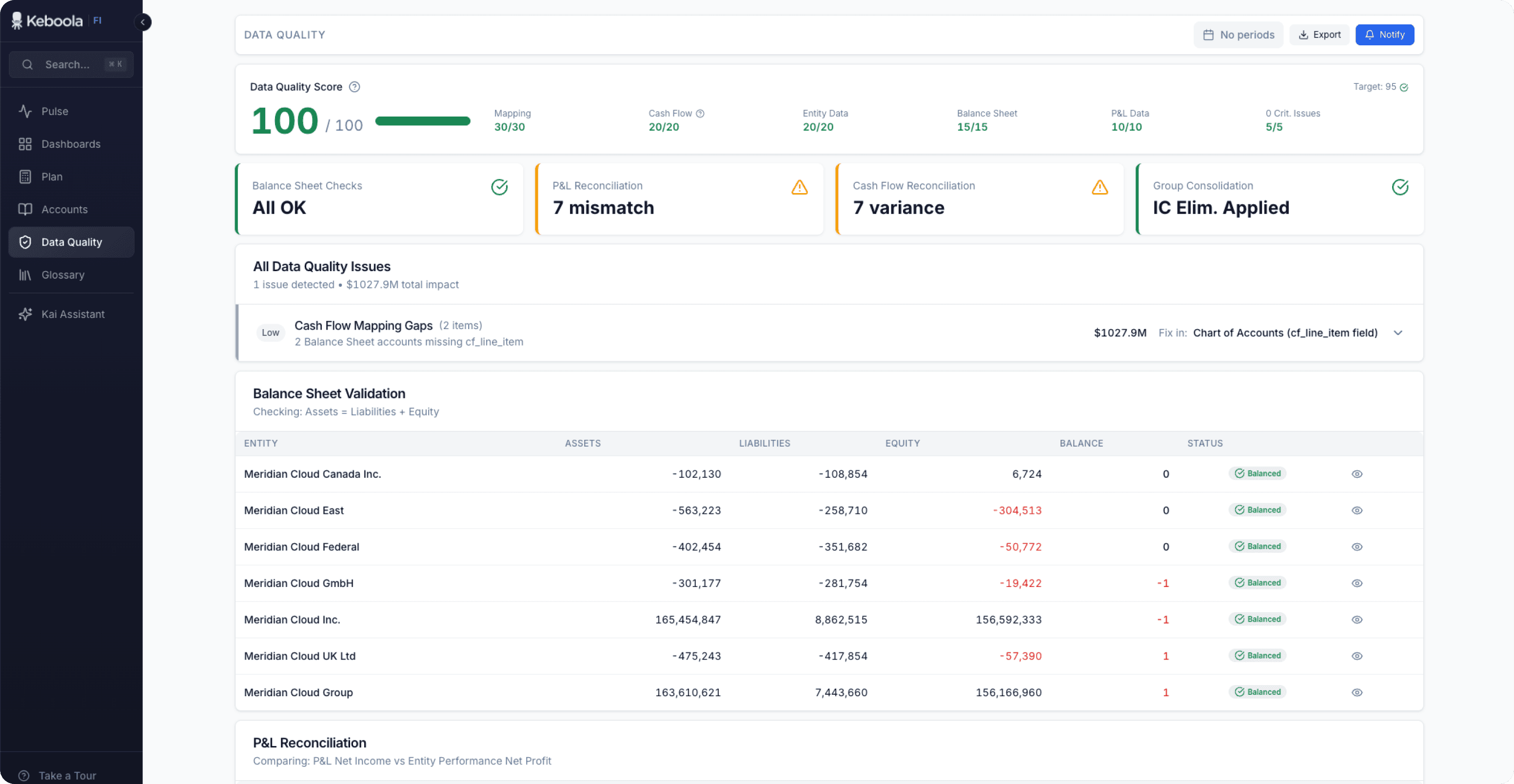This screenshot has width=1514, height=784.
Task: Open the Cash Flow Reconciliation 7 variance card
Action: pyautogui.click(x=980, y=199)
